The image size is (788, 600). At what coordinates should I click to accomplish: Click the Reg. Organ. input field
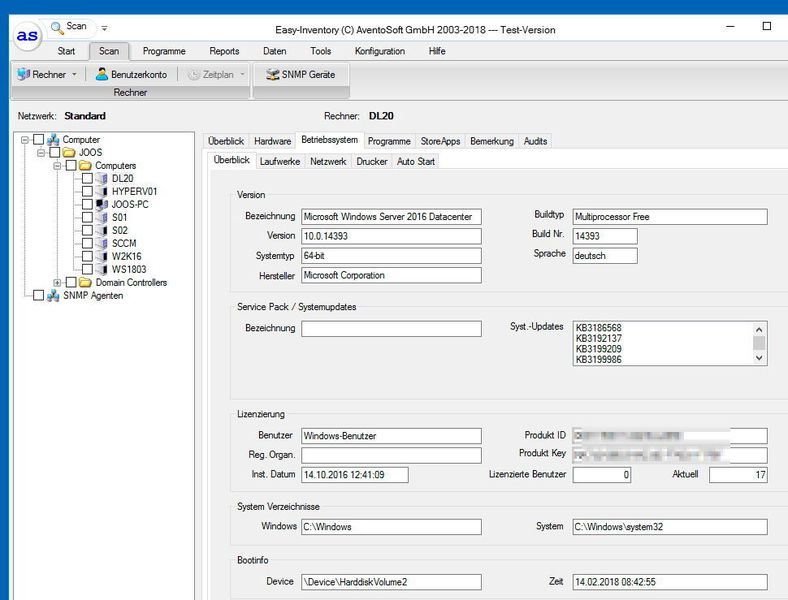click(x=391, y=455)
